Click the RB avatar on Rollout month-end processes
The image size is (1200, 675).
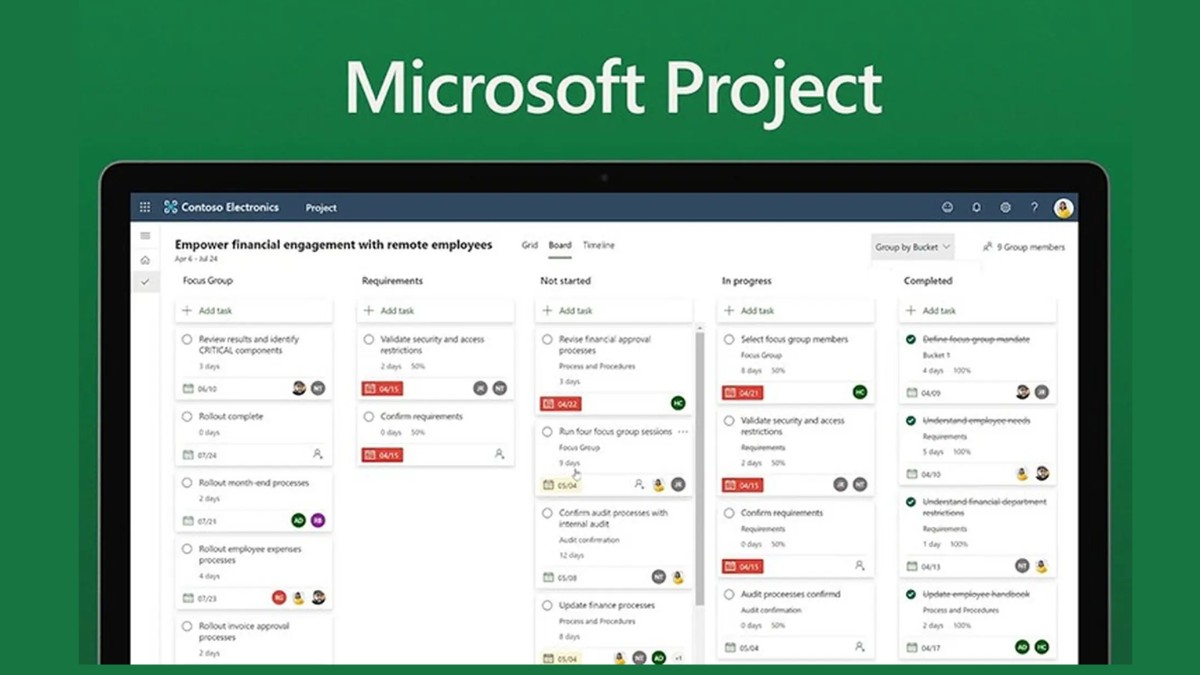click(318, 520)
